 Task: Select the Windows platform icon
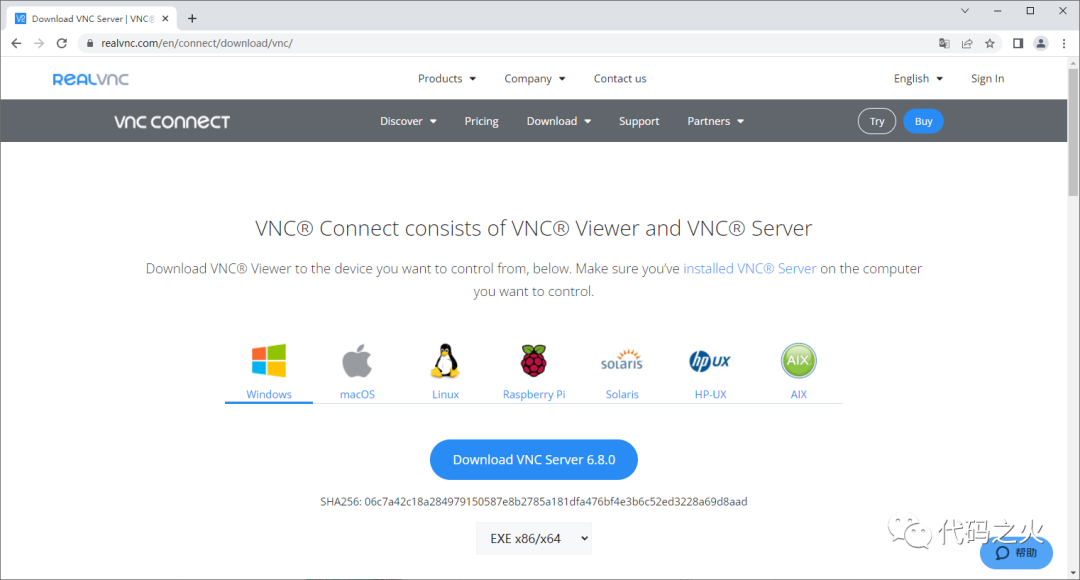point(269,360)
